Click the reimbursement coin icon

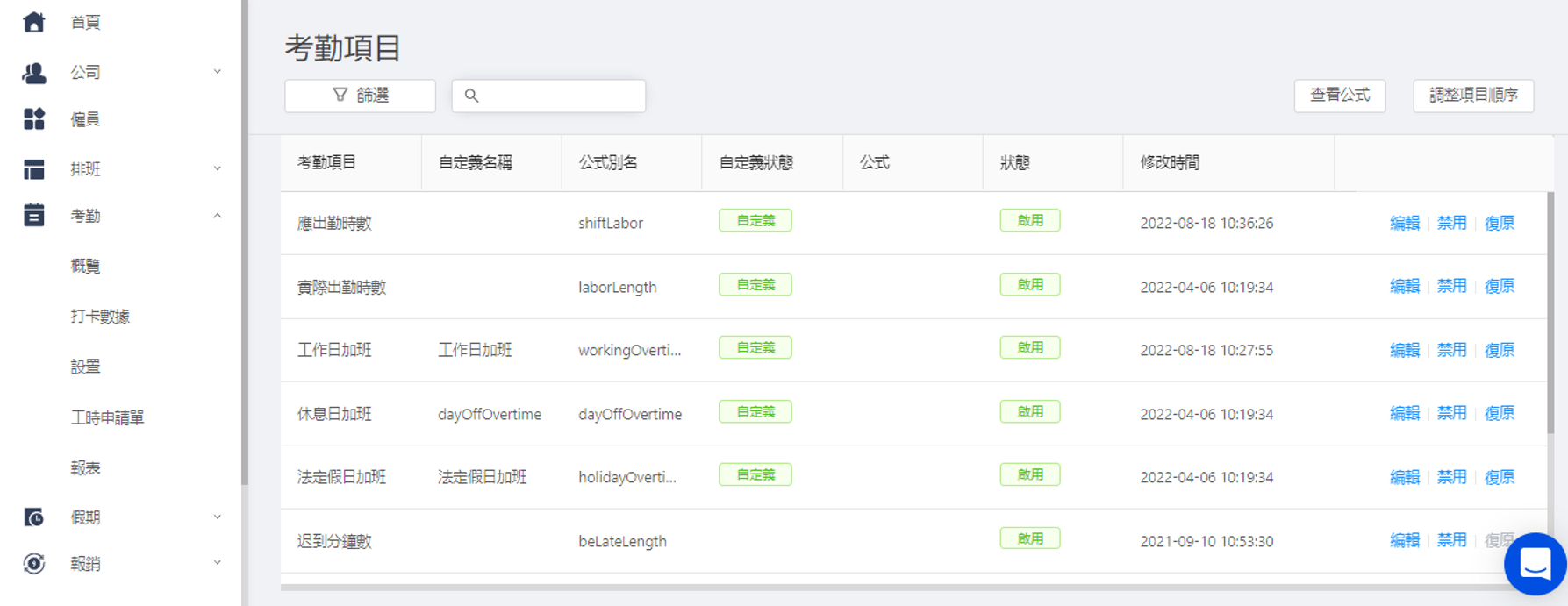click(x=33, y=563)
